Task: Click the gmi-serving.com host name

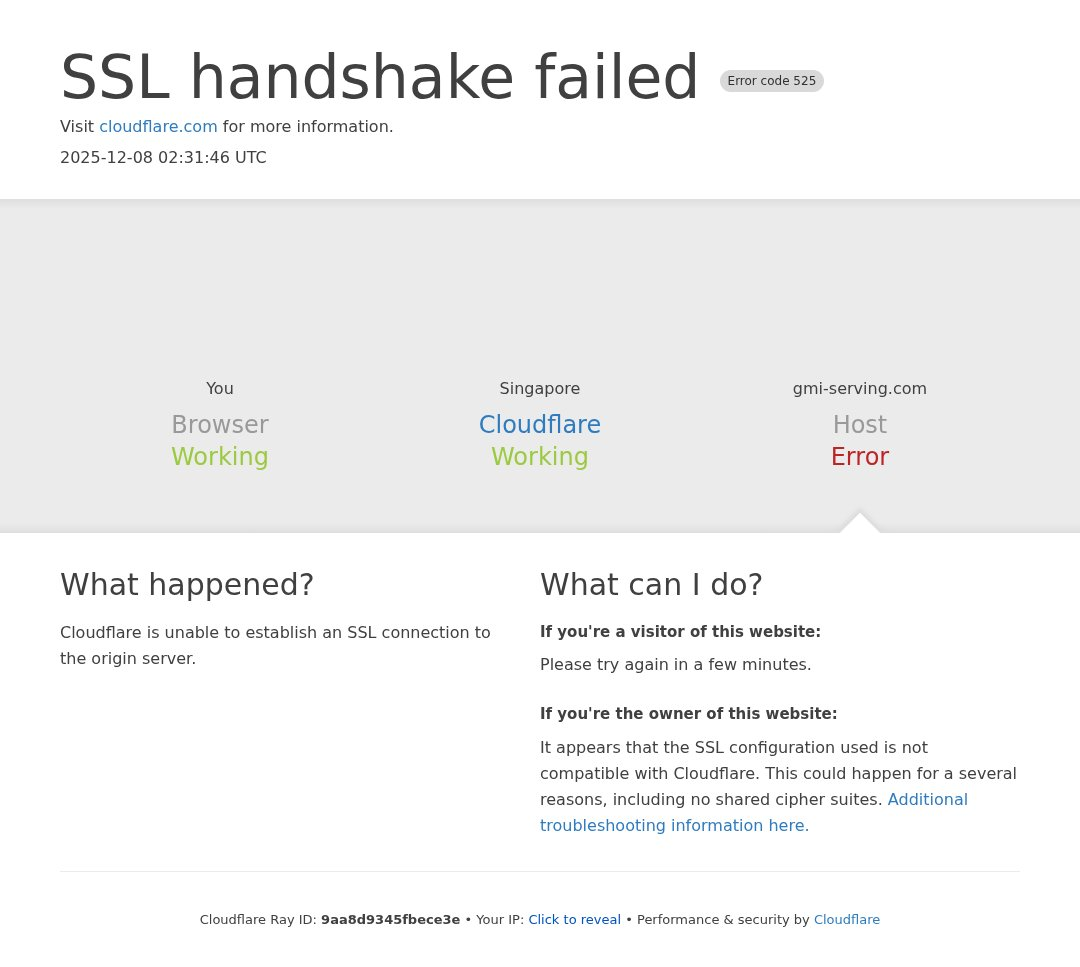Action: [x=859, y=389]
